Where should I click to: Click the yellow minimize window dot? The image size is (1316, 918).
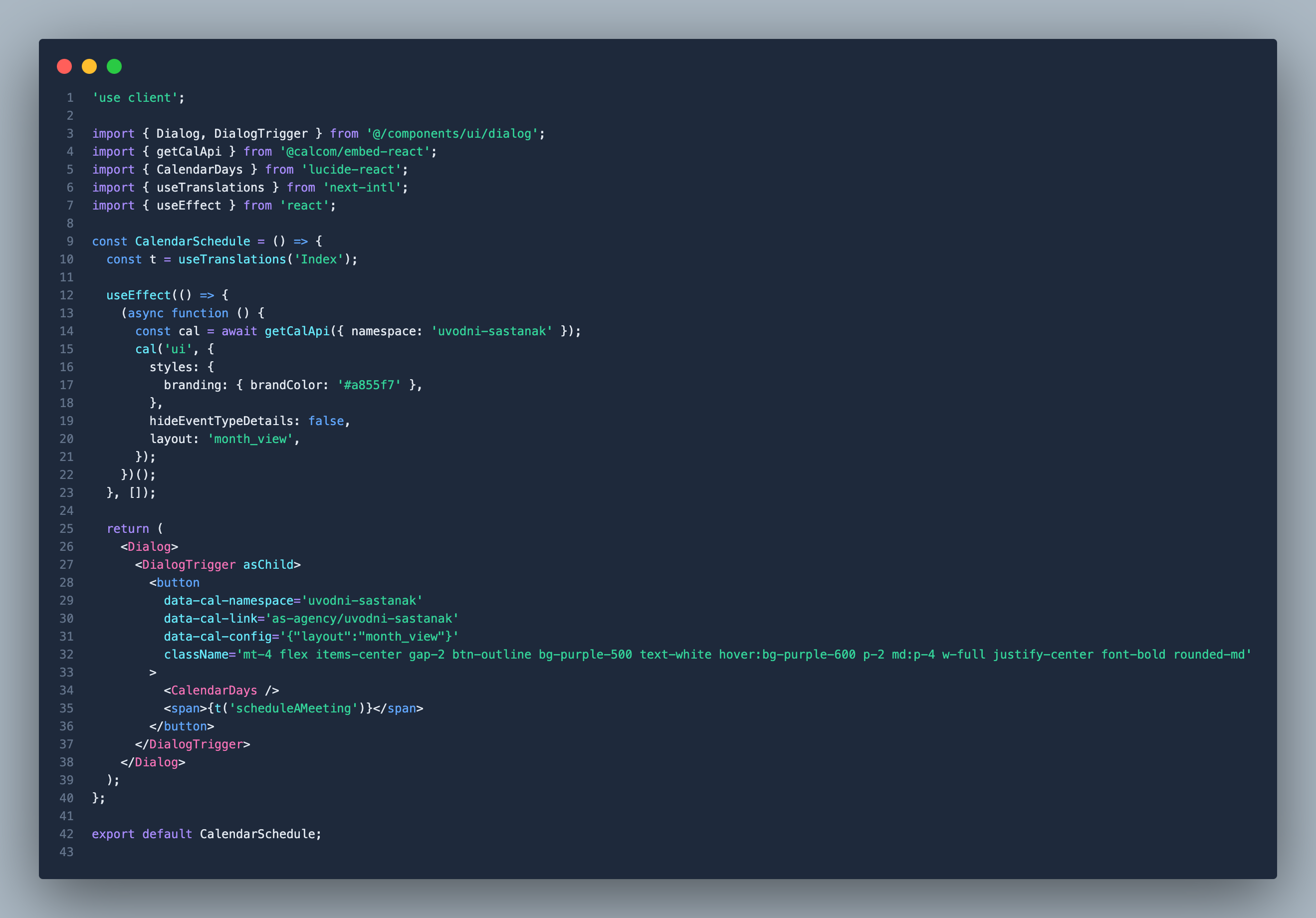coord(89,66)
